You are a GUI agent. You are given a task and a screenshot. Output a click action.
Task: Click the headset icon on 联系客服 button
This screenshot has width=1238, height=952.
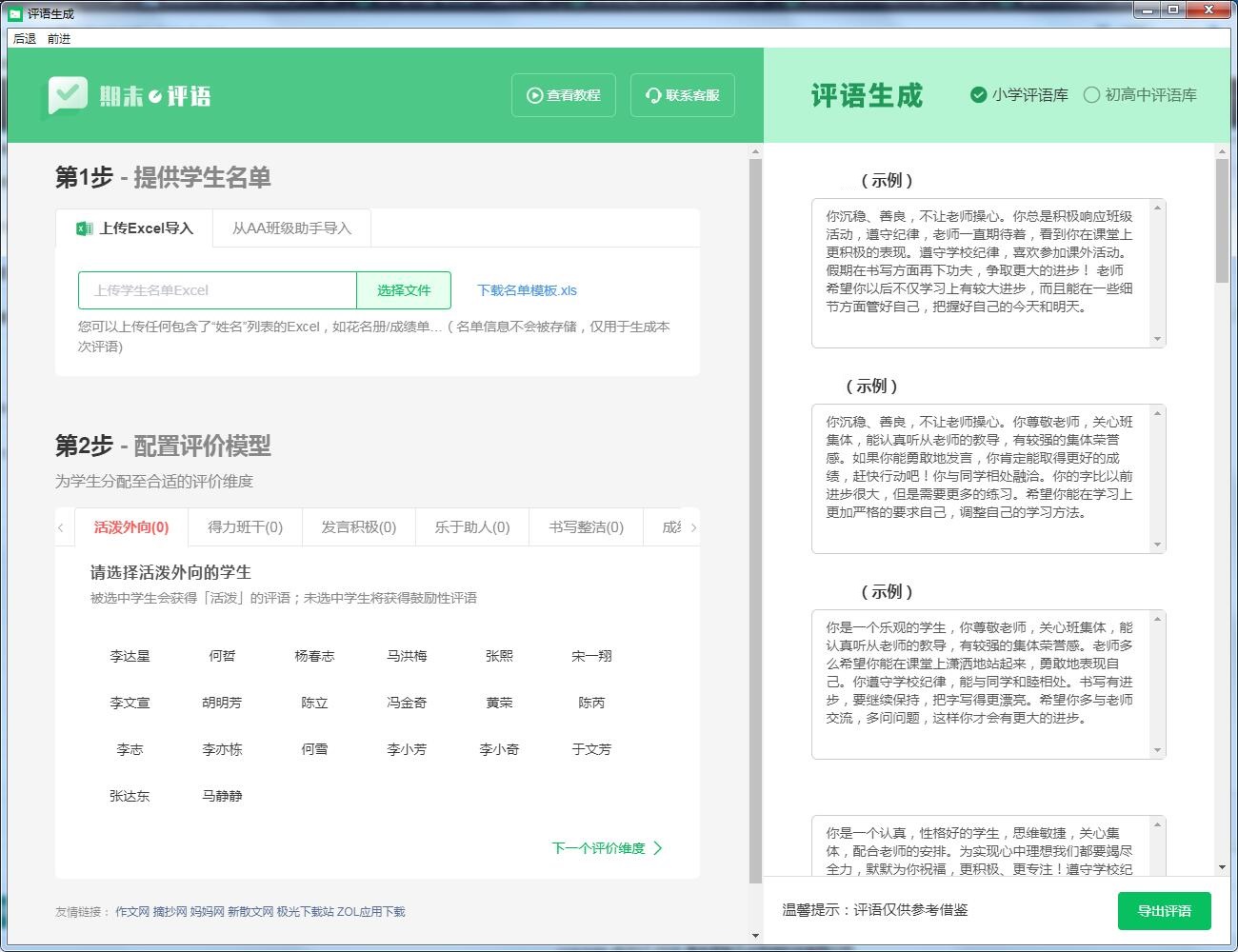(651, 95)
